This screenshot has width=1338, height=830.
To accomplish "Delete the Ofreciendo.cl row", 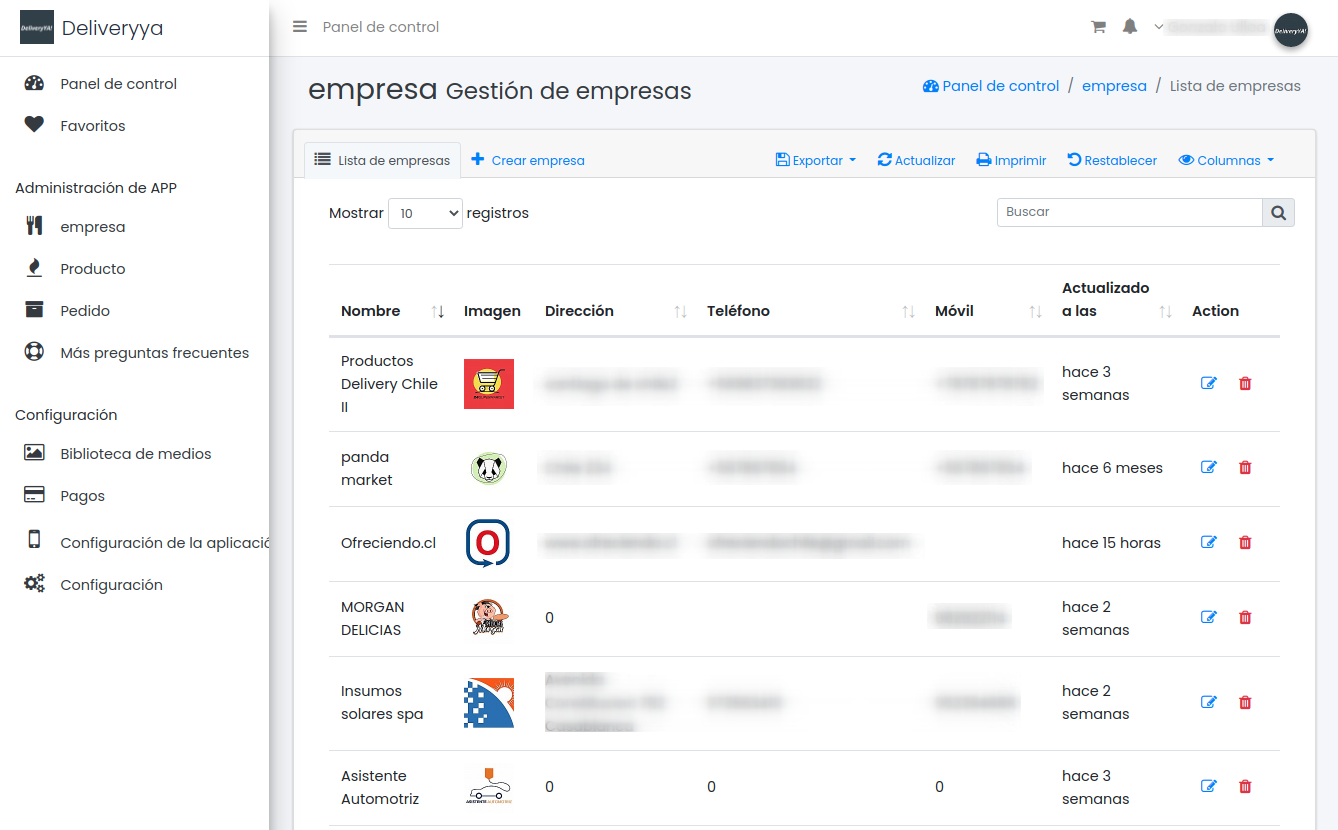I will click(x=1245, y=542).
